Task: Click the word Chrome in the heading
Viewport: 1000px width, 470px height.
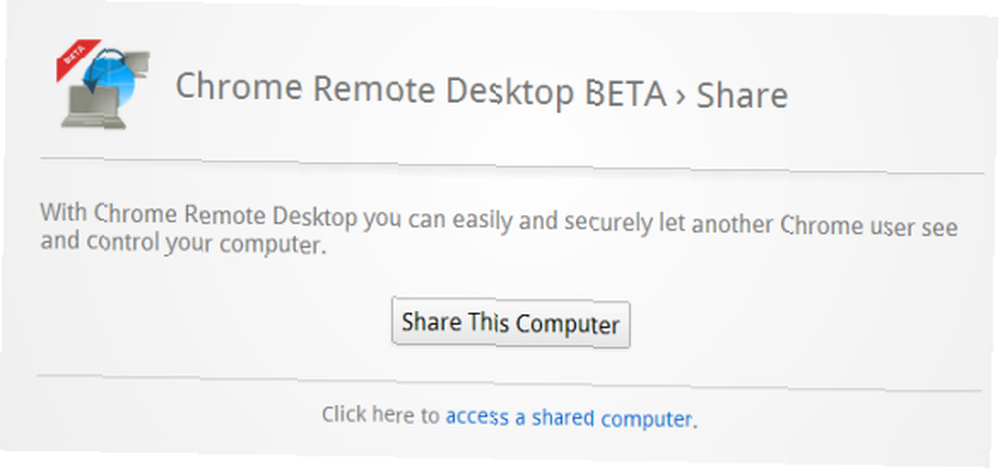Action: pos(239,87)
